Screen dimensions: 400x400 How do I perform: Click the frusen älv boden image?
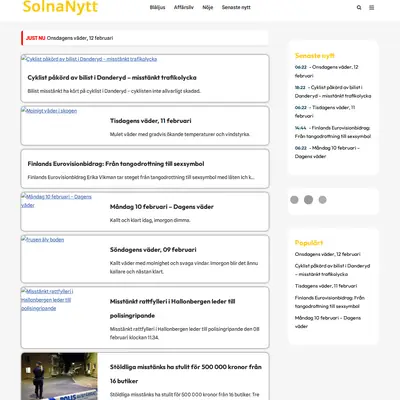[x=43, y=239]
